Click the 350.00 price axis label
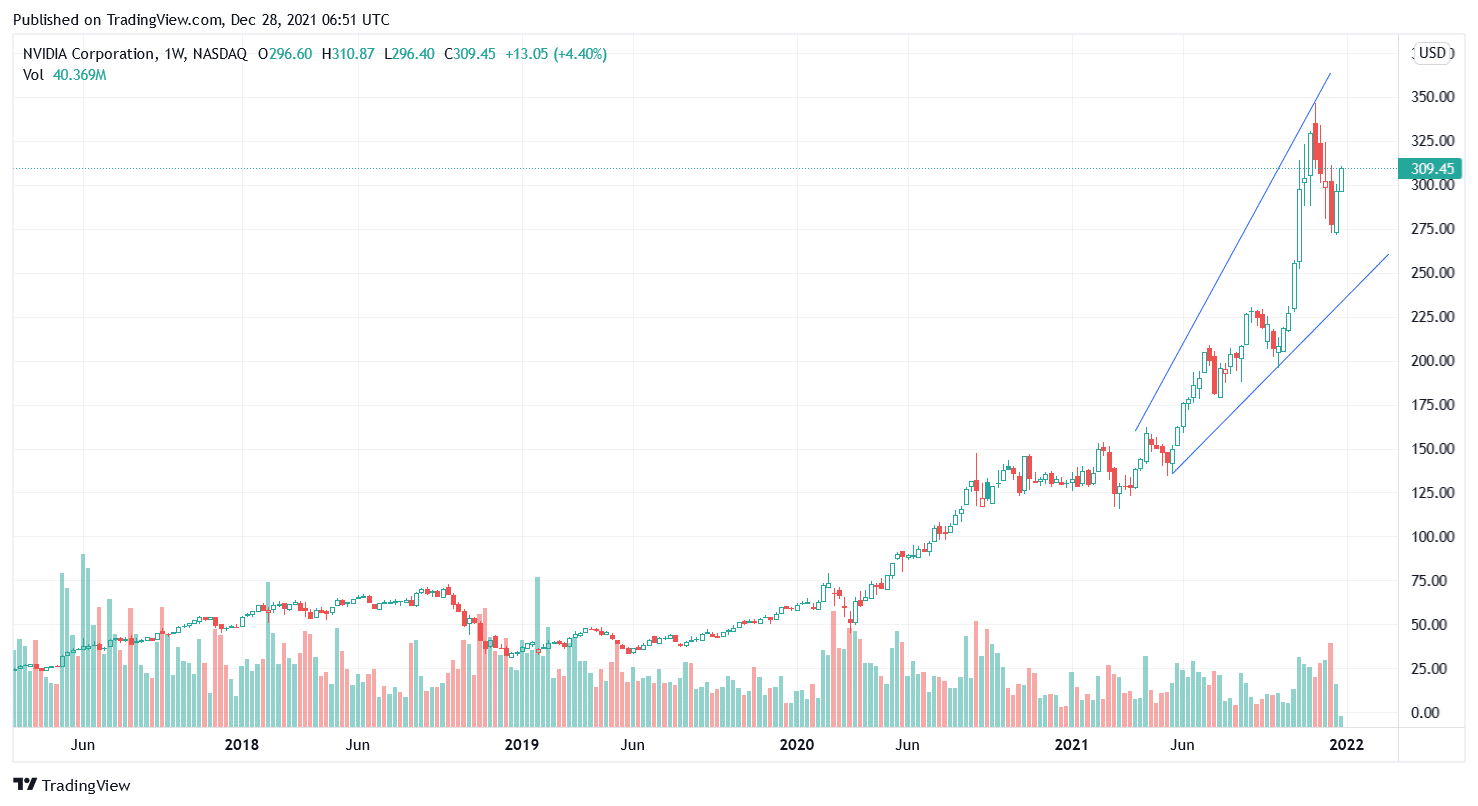The height and width of the screenshot is (806, 1478). 1433,97
